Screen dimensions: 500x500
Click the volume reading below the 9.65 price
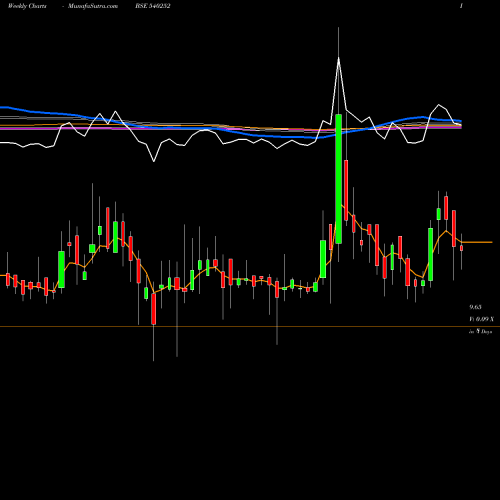point(481,319)
